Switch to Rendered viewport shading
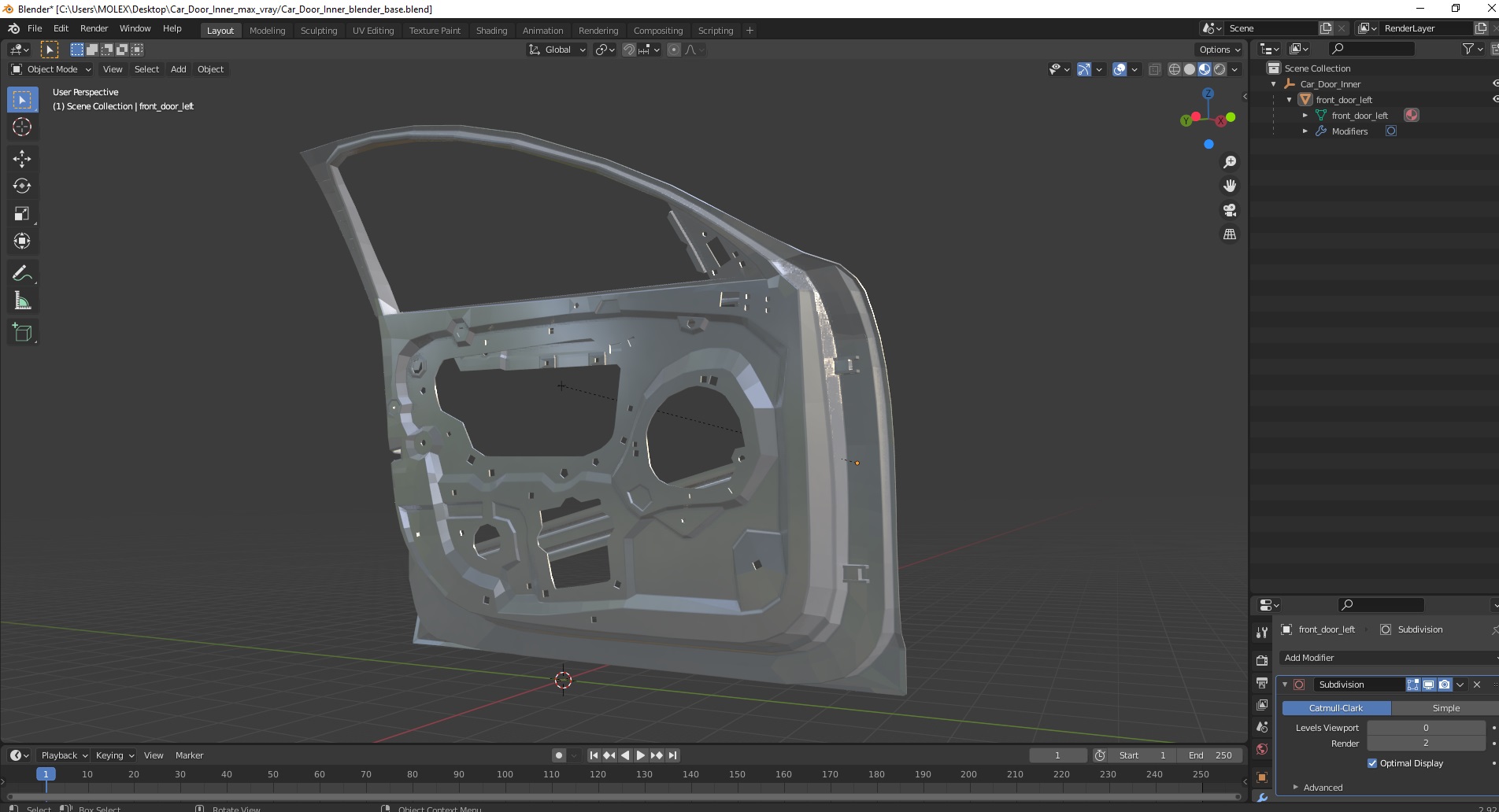The width and height of the screenshot is (1499, 812). click(1220, 69)
